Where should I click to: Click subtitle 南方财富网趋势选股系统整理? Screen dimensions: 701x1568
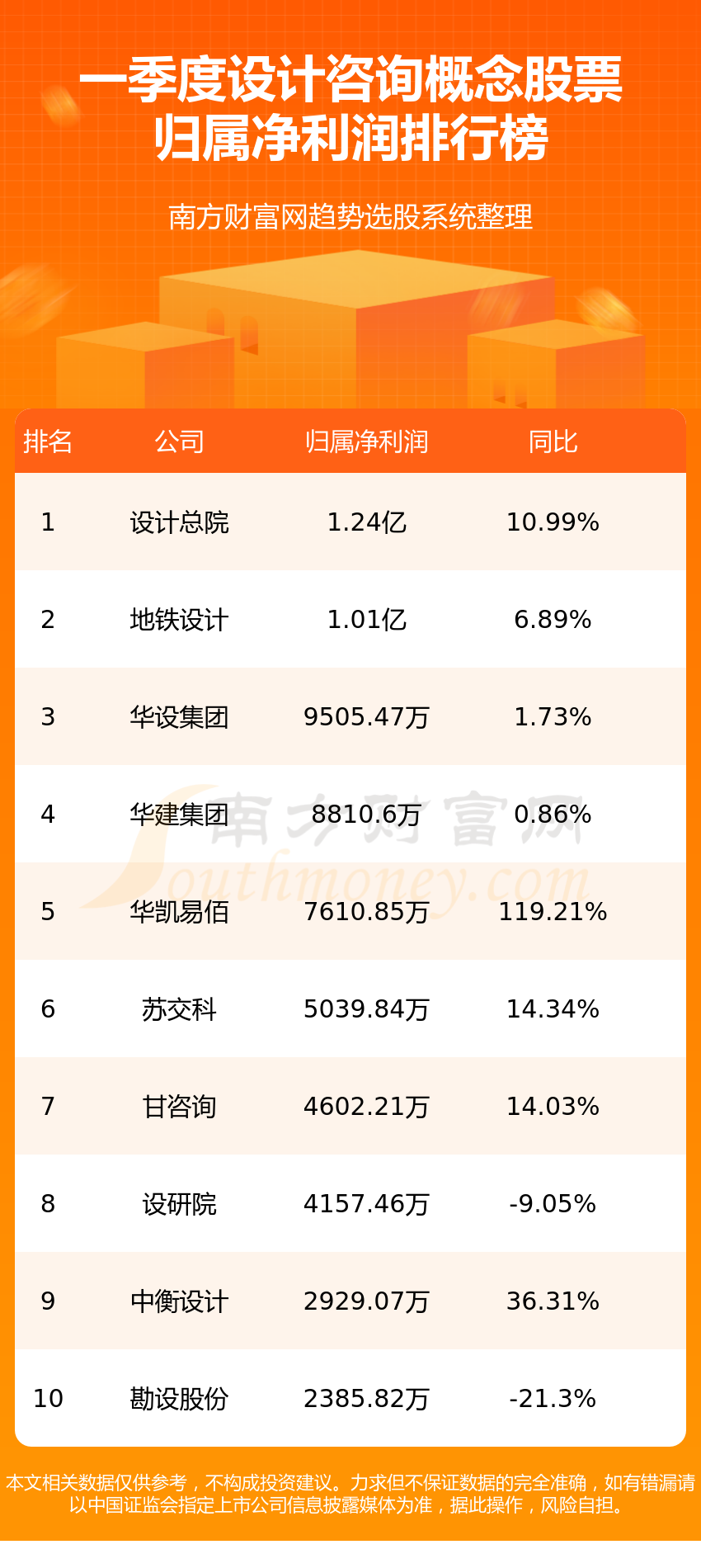tap(350, 217)
